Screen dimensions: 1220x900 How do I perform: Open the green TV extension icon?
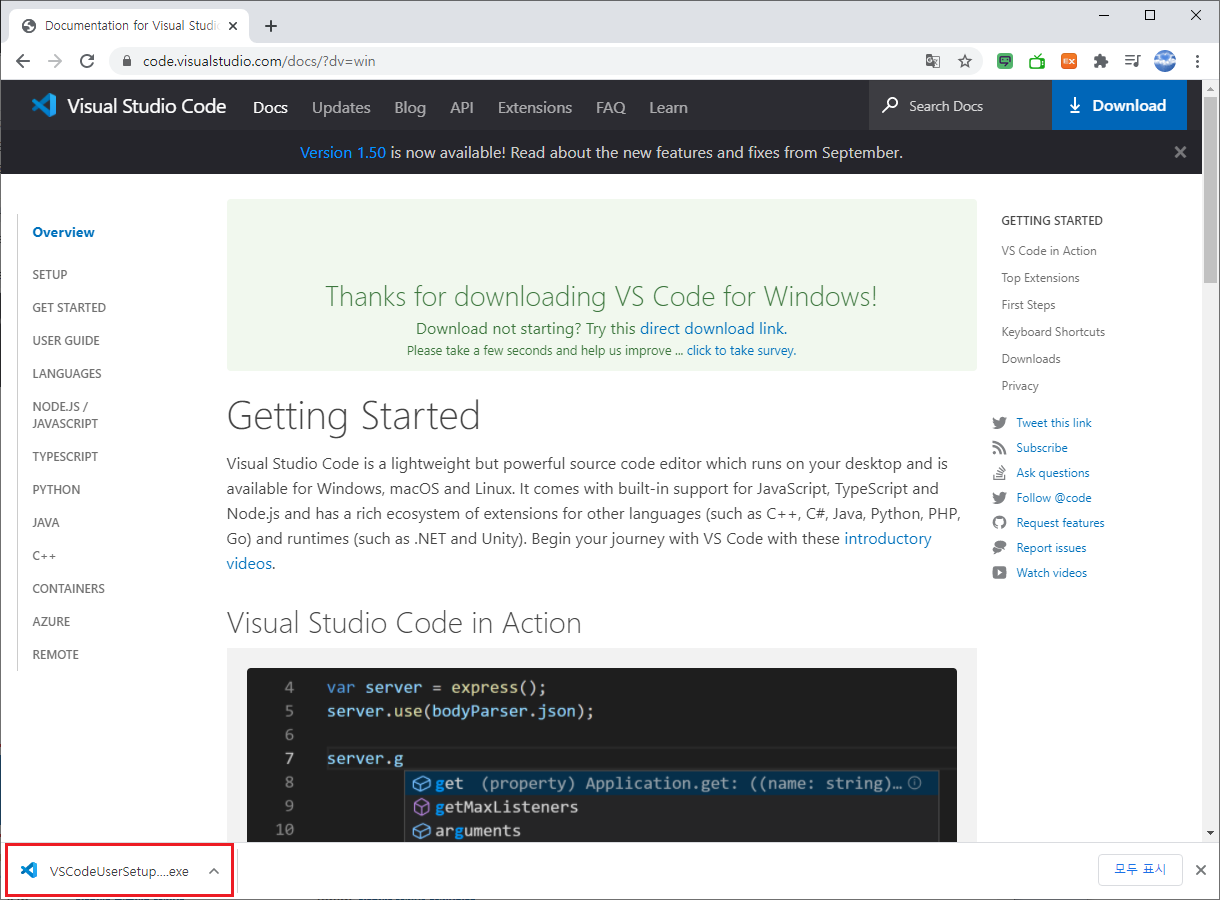coord(1037,61)
